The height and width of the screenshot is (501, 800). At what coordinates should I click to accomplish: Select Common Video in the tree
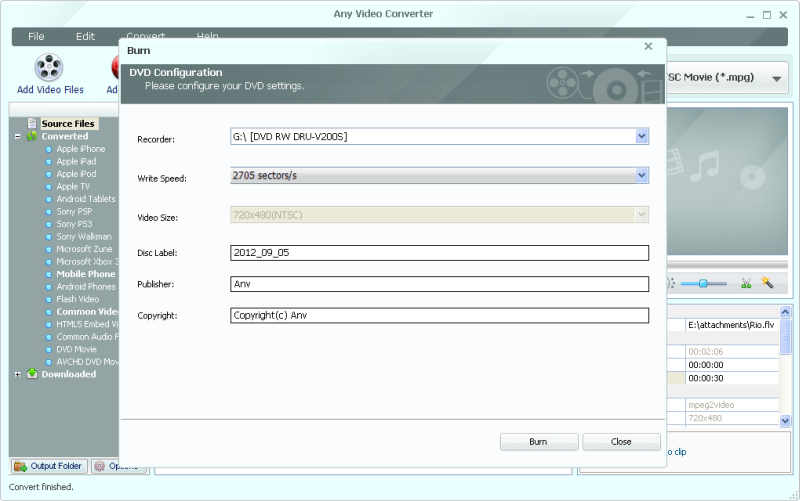(87, 312)
